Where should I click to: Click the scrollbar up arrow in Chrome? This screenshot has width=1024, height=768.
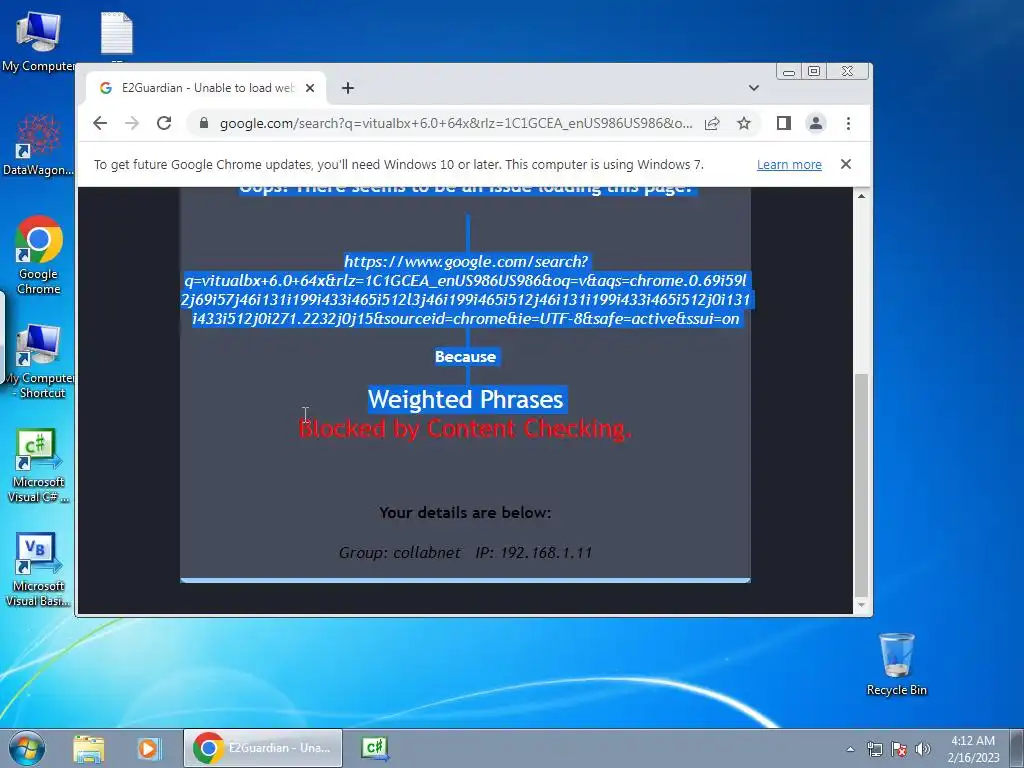point(861,196)
